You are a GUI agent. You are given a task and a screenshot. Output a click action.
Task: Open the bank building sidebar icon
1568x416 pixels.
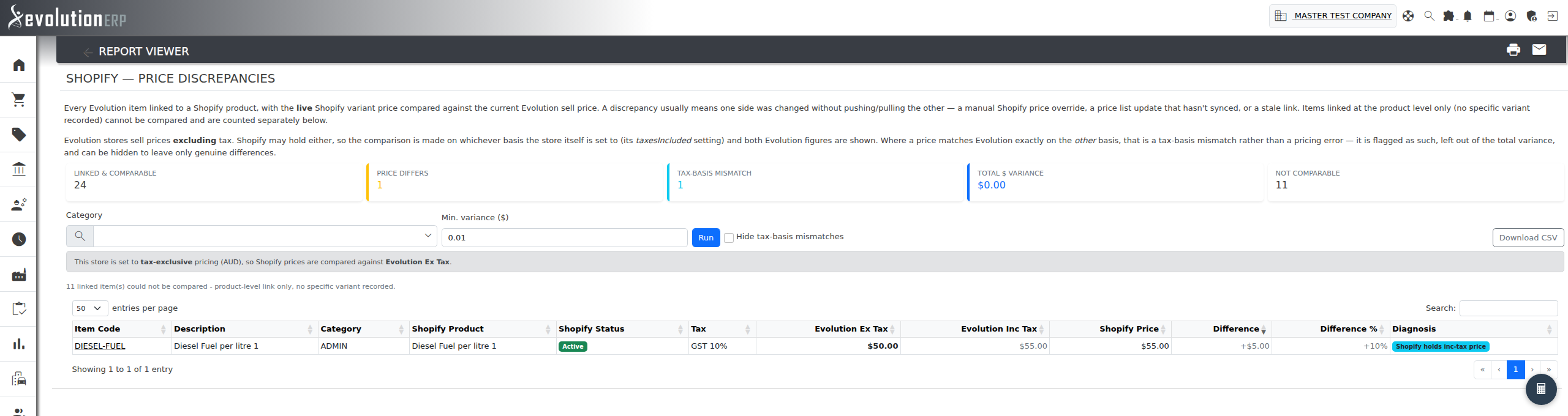tap(19, 169)
